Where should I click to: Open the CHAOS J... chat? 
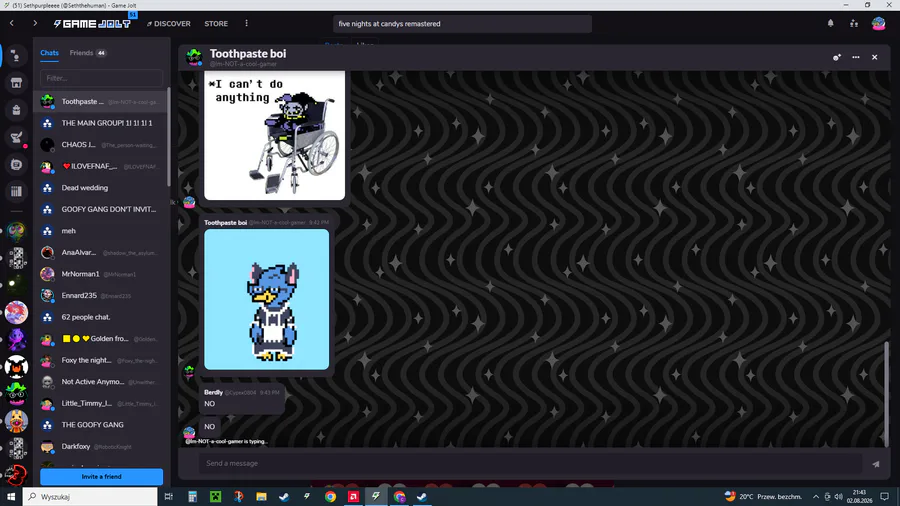pyautogui.click(x=100, y=145)
